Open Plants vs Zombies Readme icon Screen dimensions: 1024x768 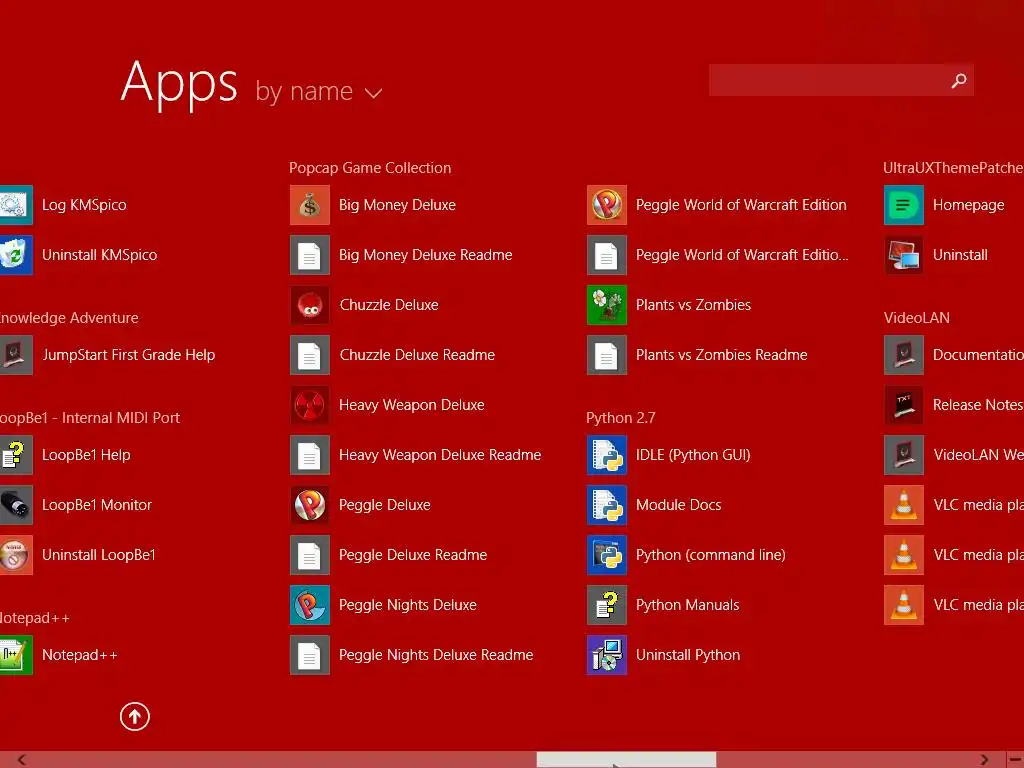click(x=607, y=355)
